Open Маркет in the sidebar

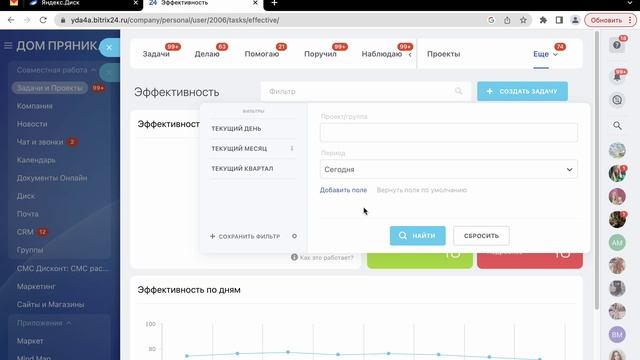pos(30,341)
